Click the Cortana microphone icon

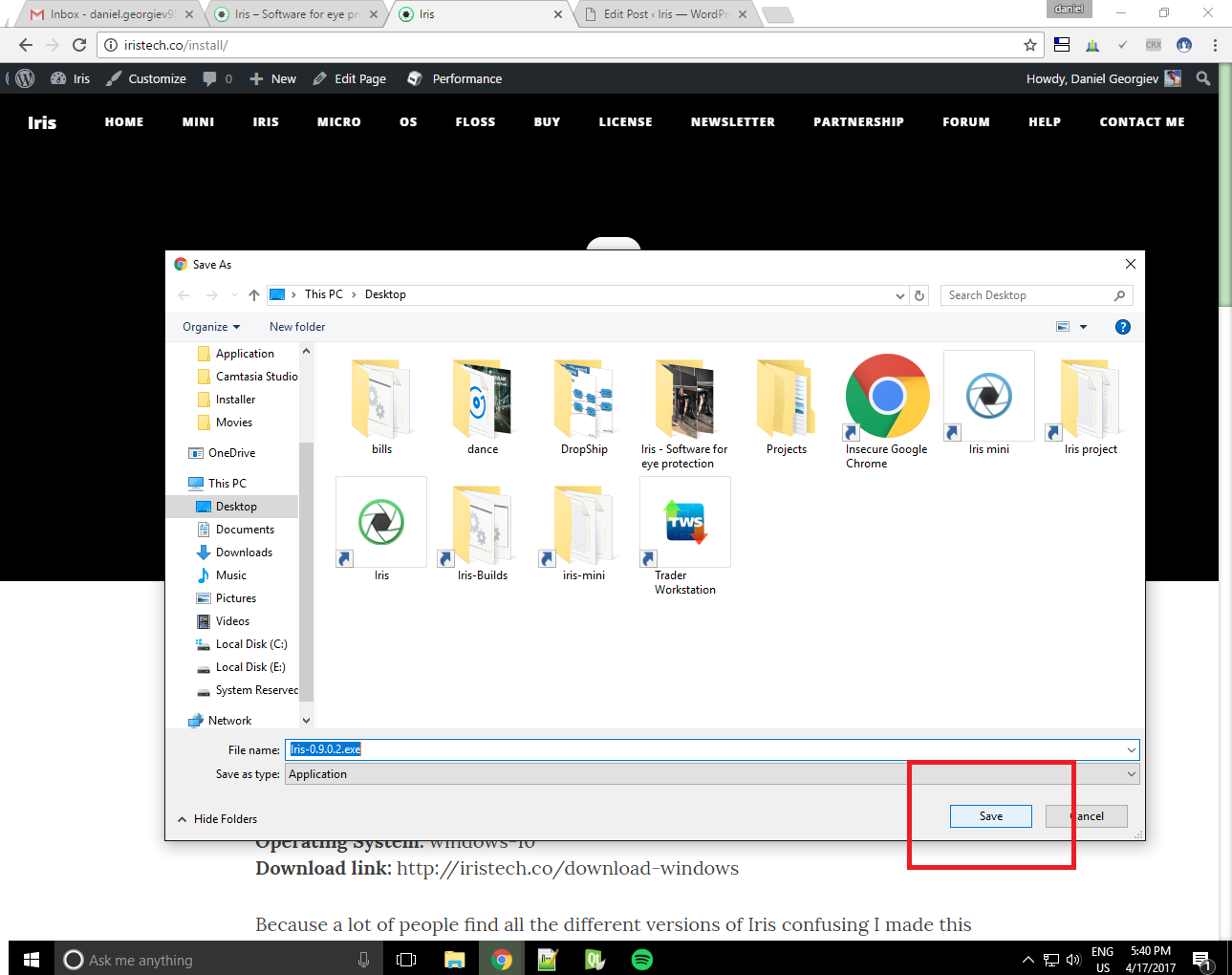[x=363, y=960]
